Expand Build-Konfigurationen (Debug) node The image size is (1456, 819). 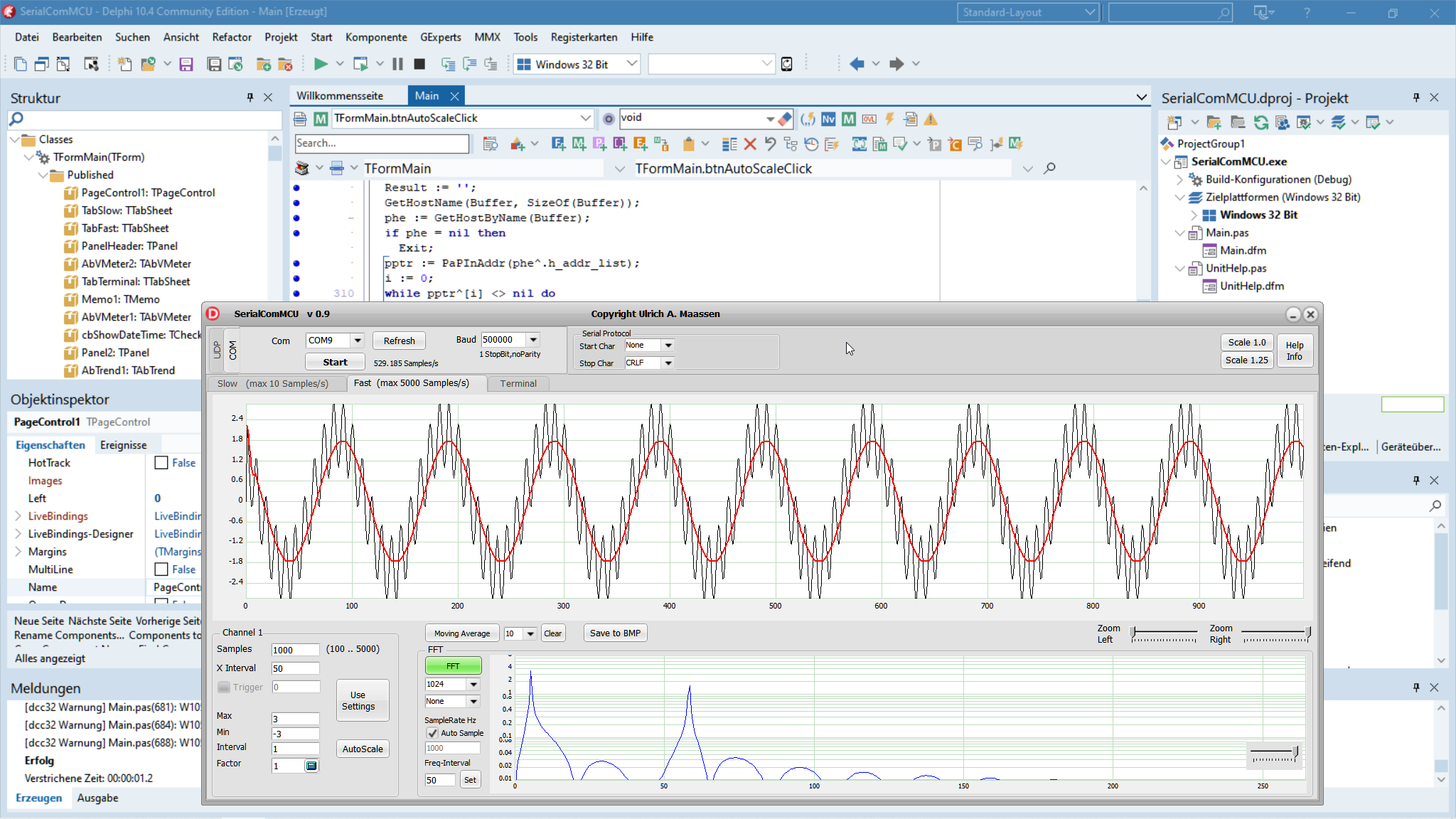[x=1180, y=179]
